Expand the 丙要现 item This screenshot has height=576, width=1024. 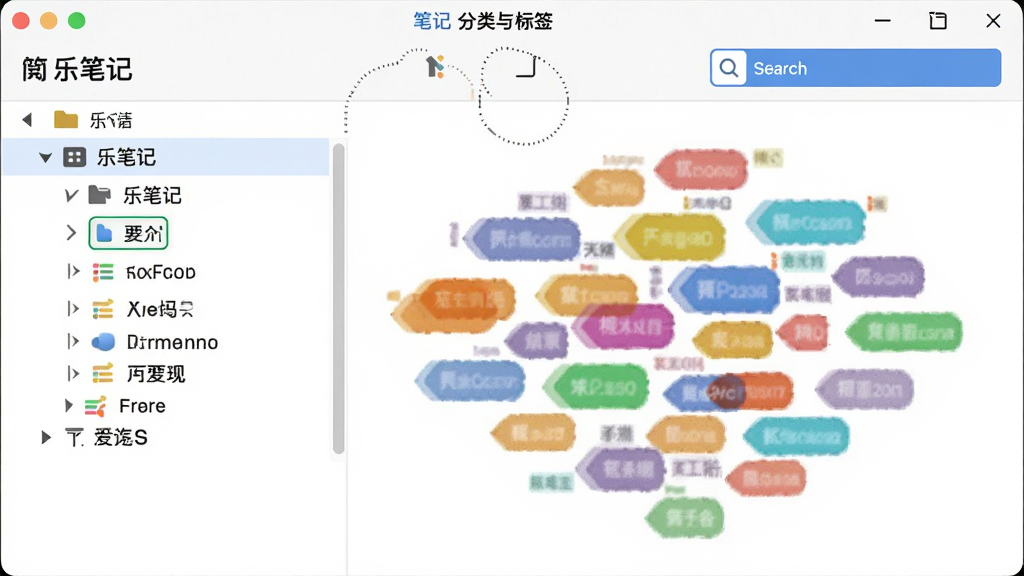tap(73, 373)
